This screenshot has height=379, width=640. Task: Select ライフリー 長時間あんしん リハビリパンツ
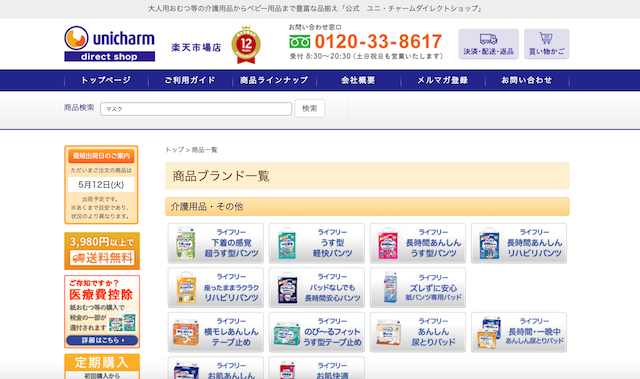pyautogui.click(x=519, y=243)
